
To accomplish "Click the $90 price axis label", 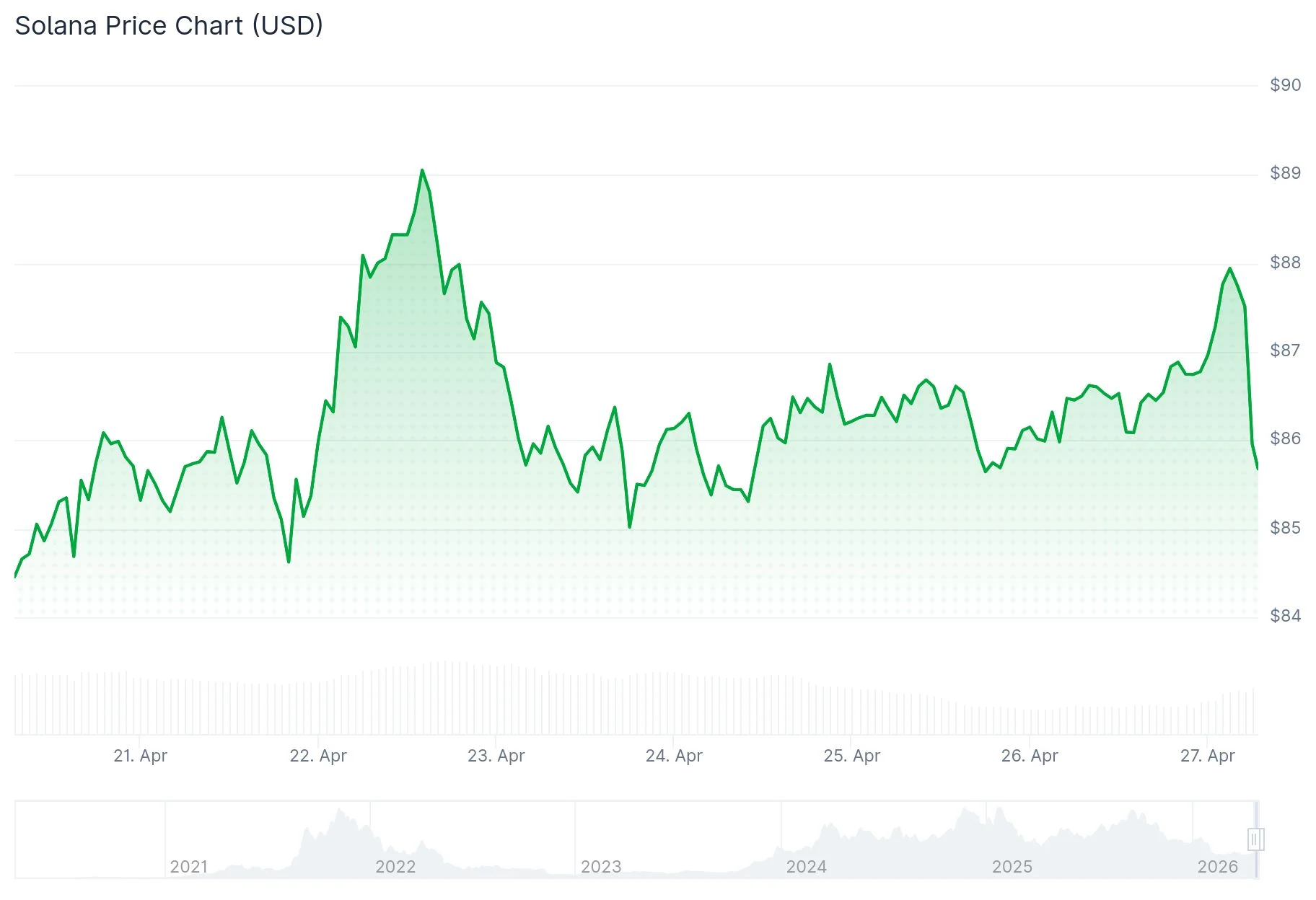I will click(1285, 85).
